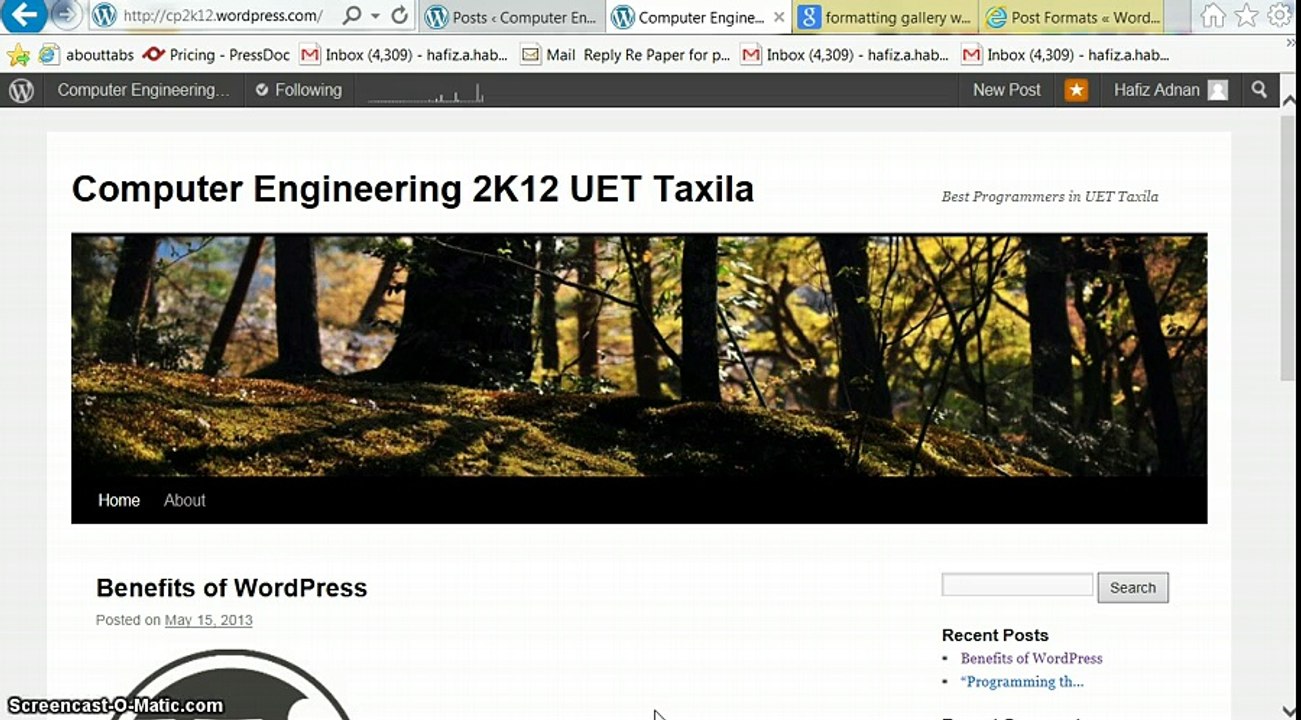Go back with the browser Back arrow
The height and width of the screenshot is (720, 1301).
[x=24, y=15]
